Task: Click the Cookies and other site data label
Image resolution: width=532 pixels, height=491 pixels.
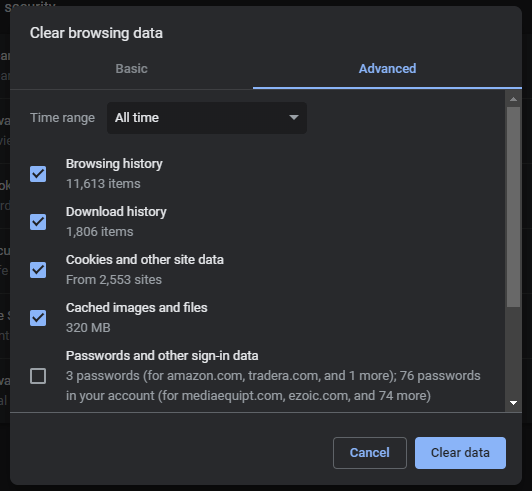Action: (145, 260)
